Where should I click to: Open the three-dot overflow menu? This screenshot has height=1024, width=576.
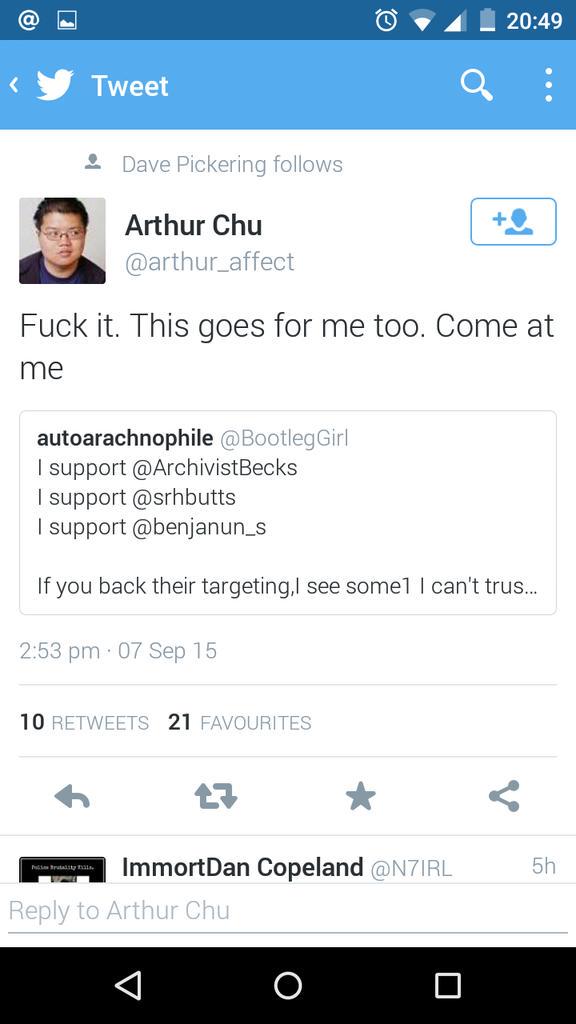coord(549,85)
